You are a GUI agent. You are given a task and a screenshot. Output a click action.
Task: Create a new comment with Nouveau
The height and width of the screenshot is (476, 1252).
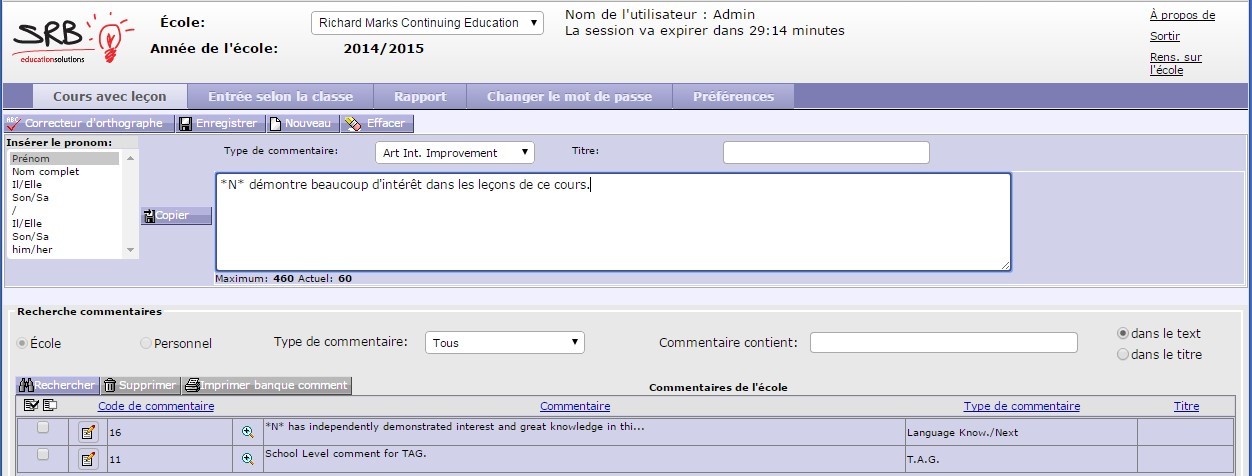pos(300,123)
